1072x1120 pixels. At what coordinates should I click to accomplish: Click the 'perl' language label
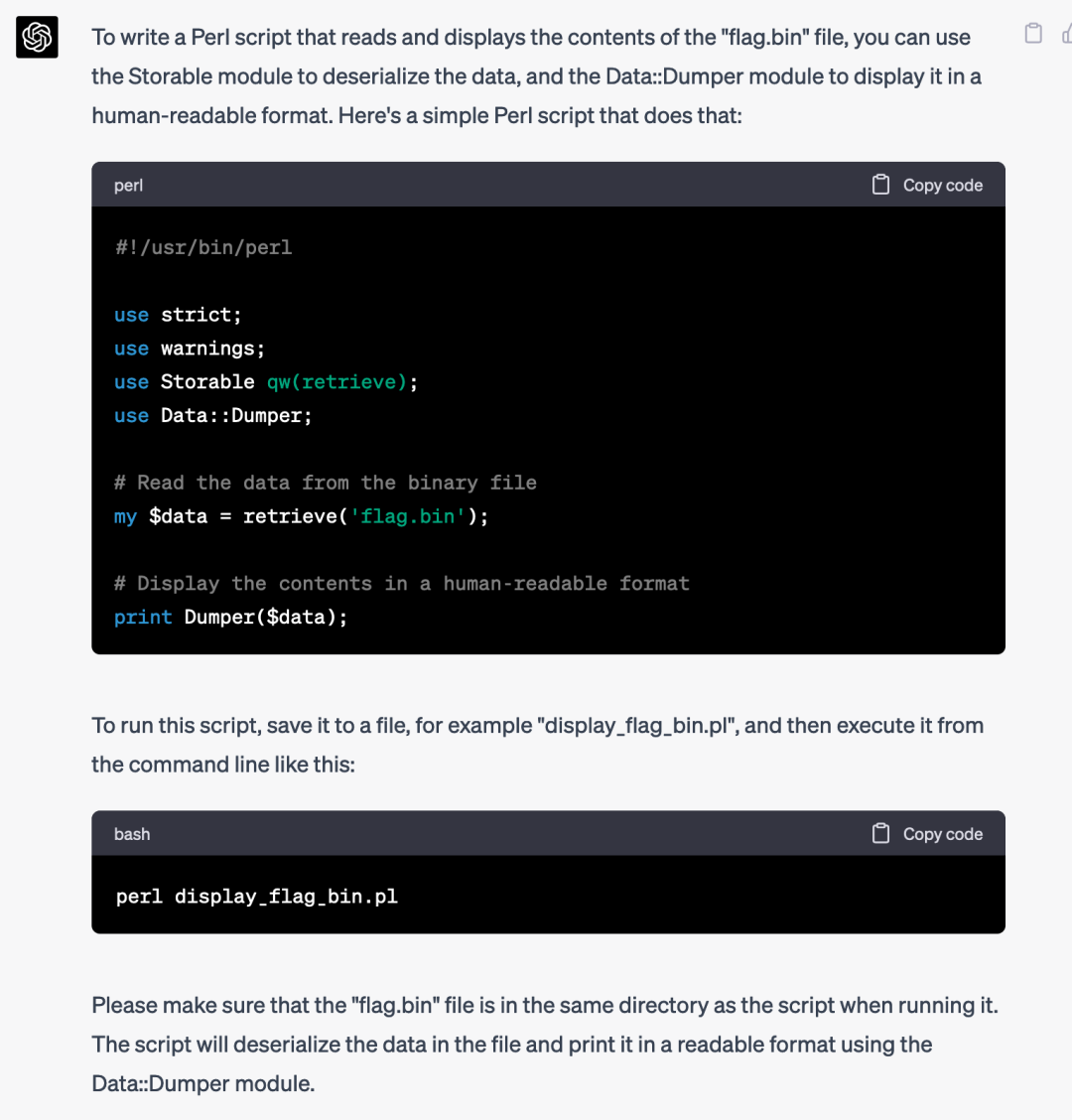tap(129, 186)
